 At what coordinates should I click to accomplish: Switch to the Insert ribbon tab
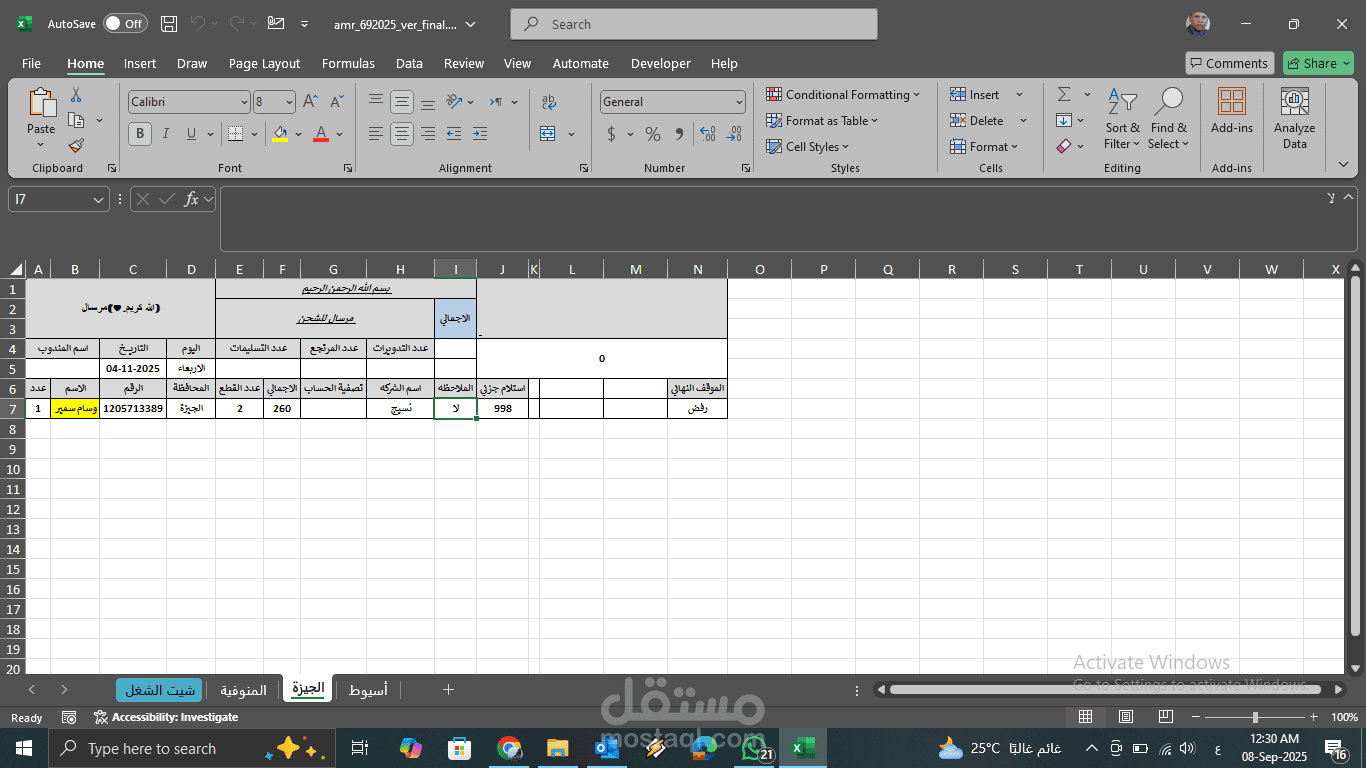[140, 63]
